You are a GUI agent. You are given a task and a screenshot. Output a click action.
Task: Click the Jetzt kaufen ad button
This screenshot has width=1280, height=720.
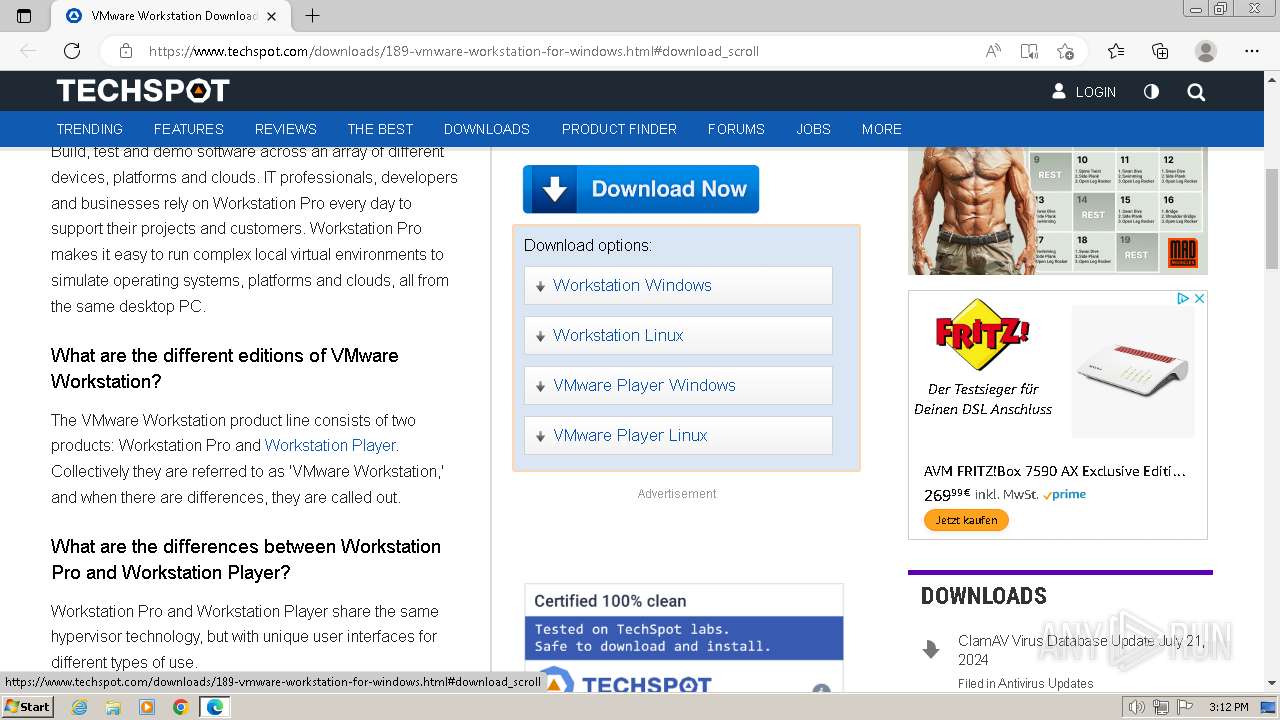966,520
